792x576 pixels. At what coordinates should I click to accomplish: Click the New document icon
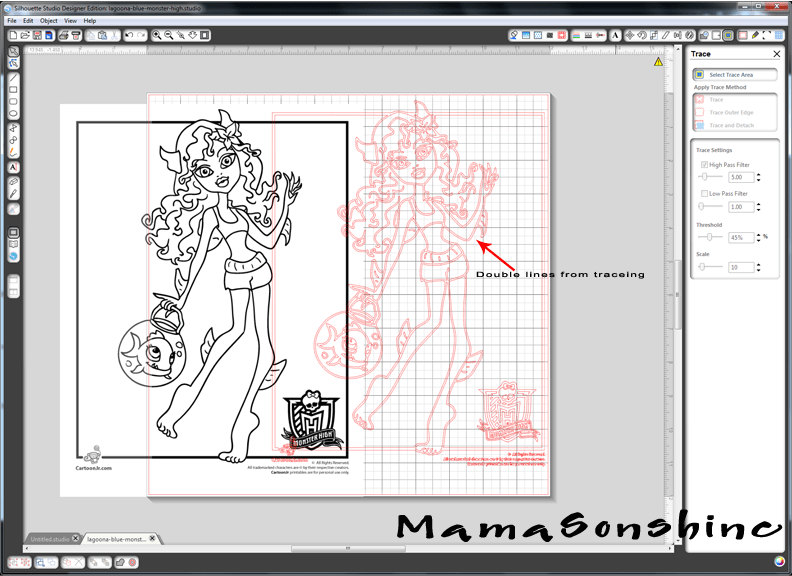[x=12, y=34]
